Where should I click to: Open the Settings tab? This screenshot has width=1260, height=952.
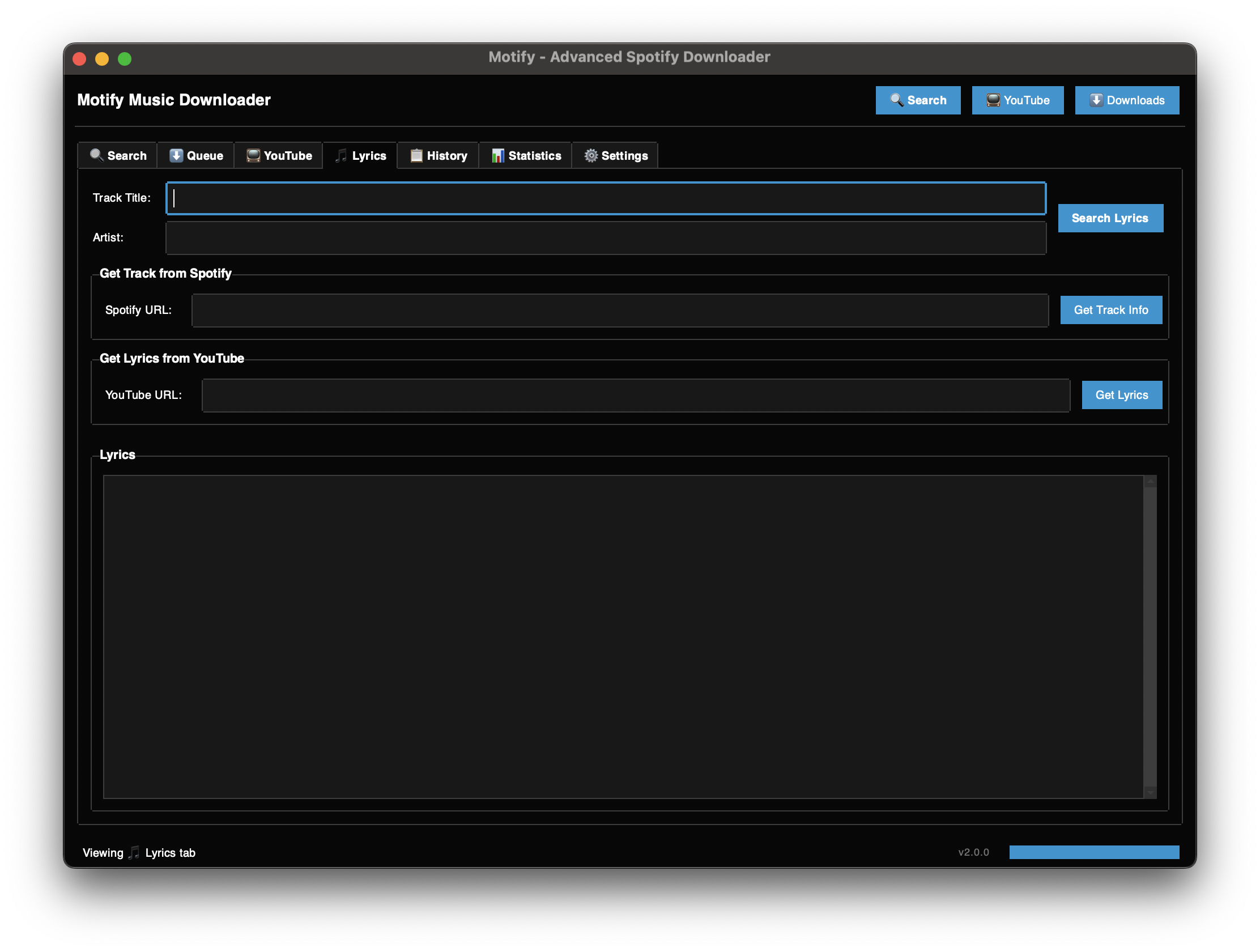[615, 155]
